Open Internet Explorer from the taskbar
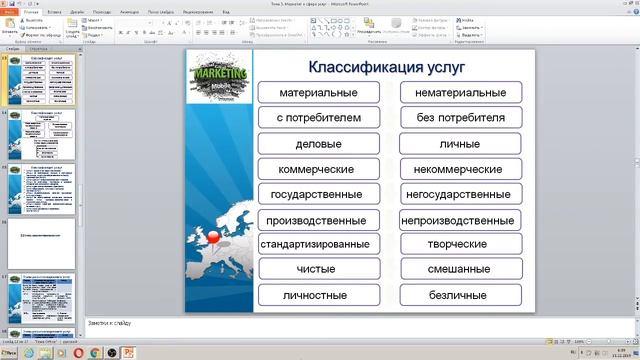 coord(29,353)
